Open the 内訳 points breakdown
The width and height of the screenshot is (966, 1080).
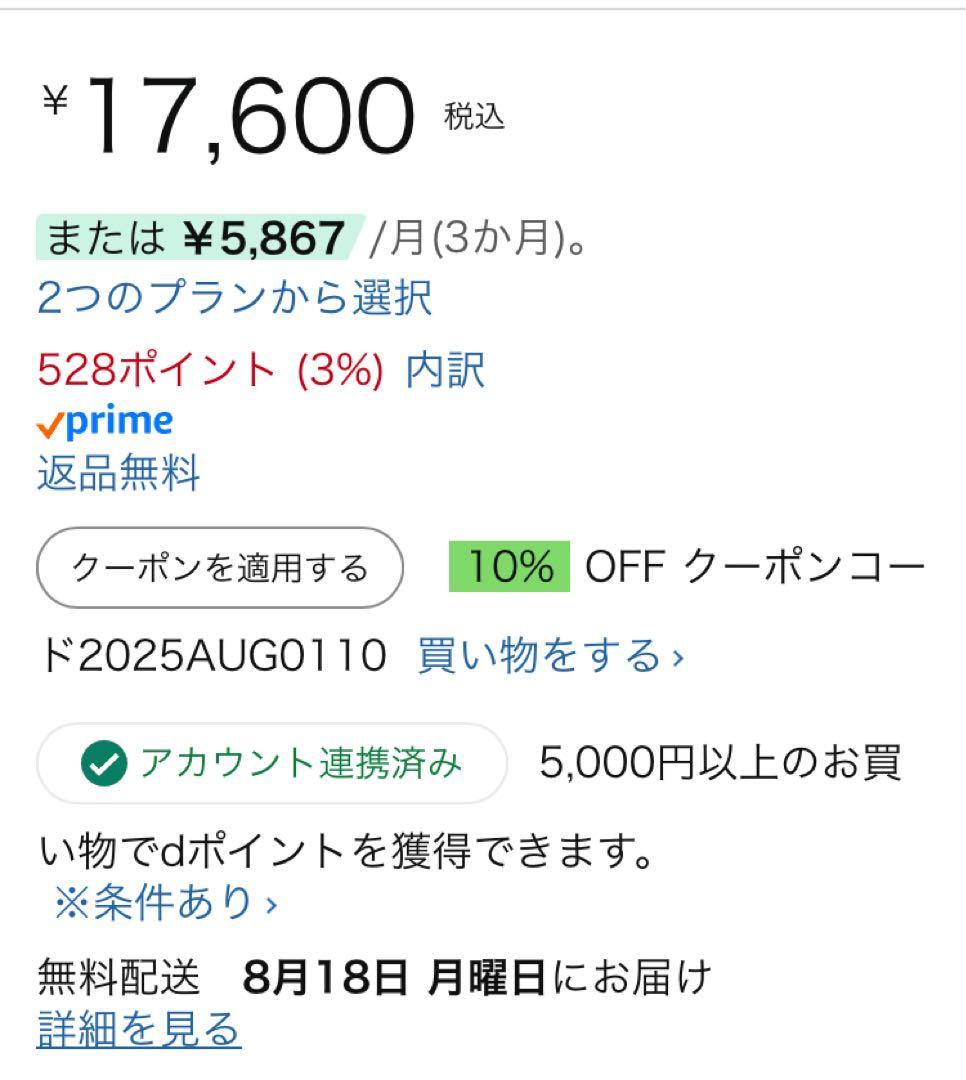click(446, 371)
